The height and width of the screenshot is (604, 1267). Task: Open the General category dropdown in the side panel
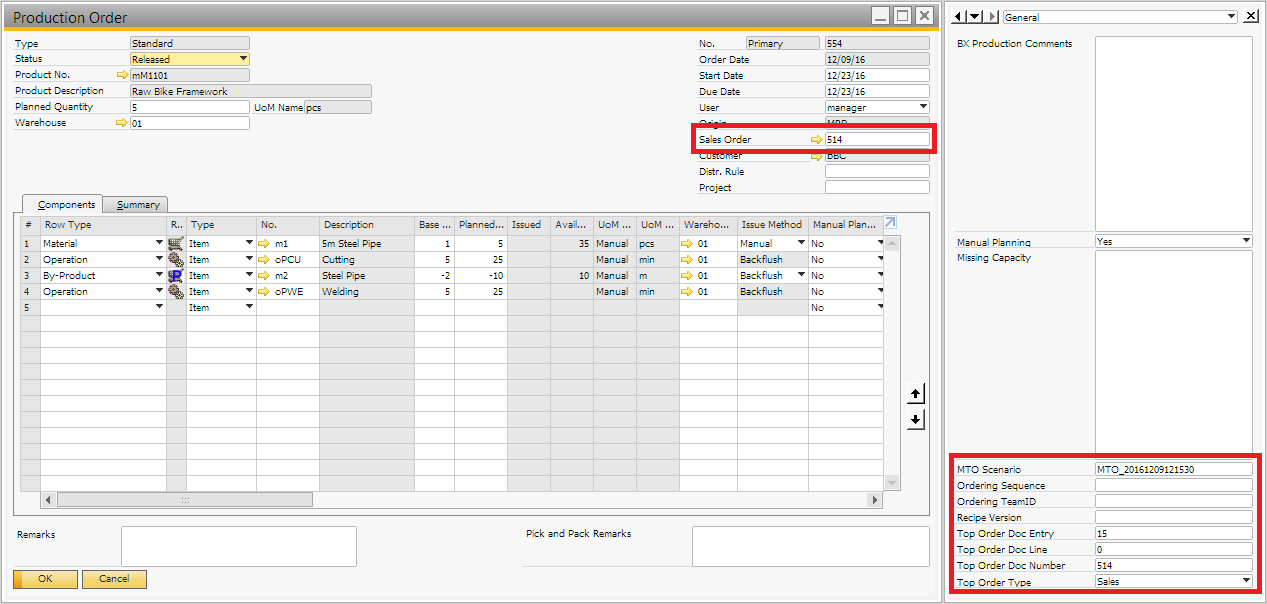[1230, 17]
